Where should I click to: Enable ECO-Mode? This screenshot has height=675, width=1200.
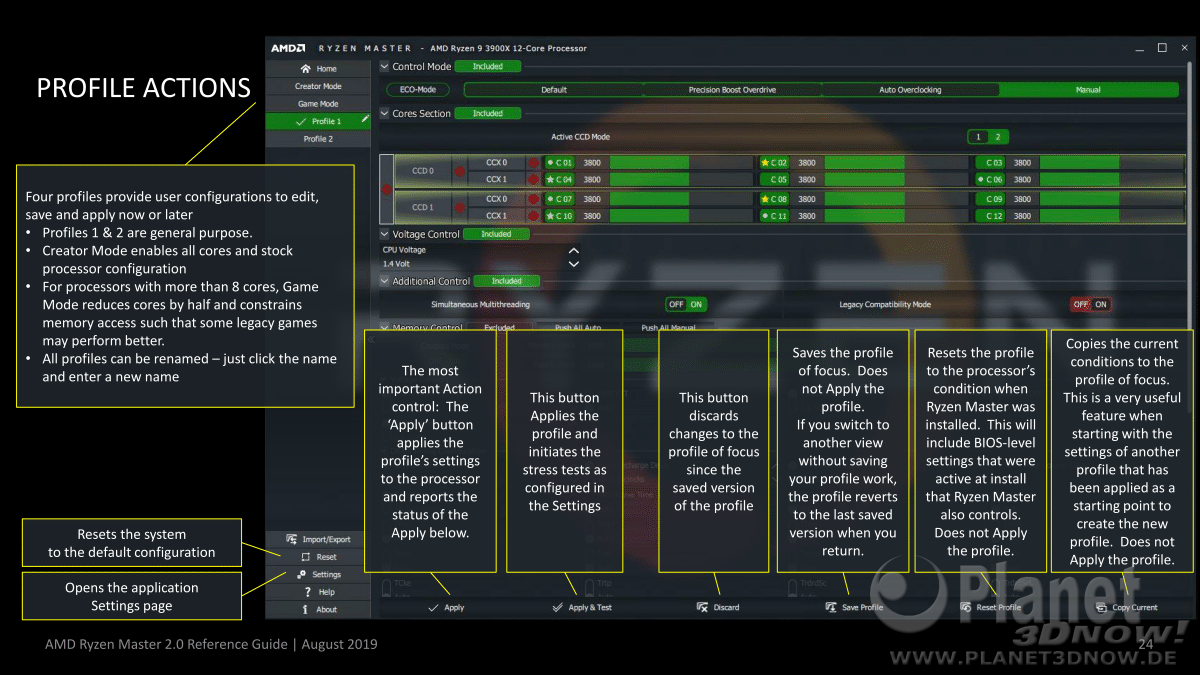click(x=418, y=89)
